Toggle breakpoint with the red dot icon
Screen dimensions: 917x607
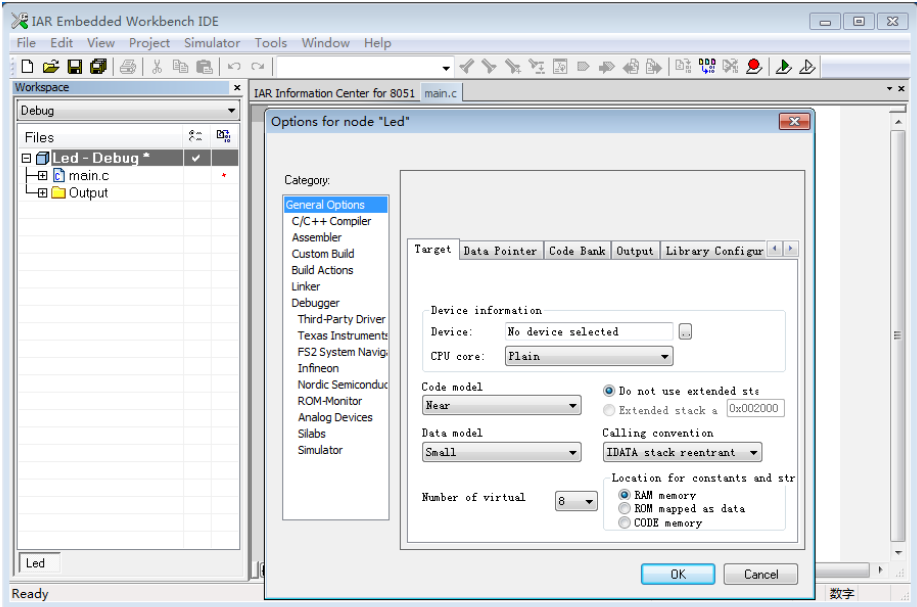pyautogui.click(x=754, y=66)
